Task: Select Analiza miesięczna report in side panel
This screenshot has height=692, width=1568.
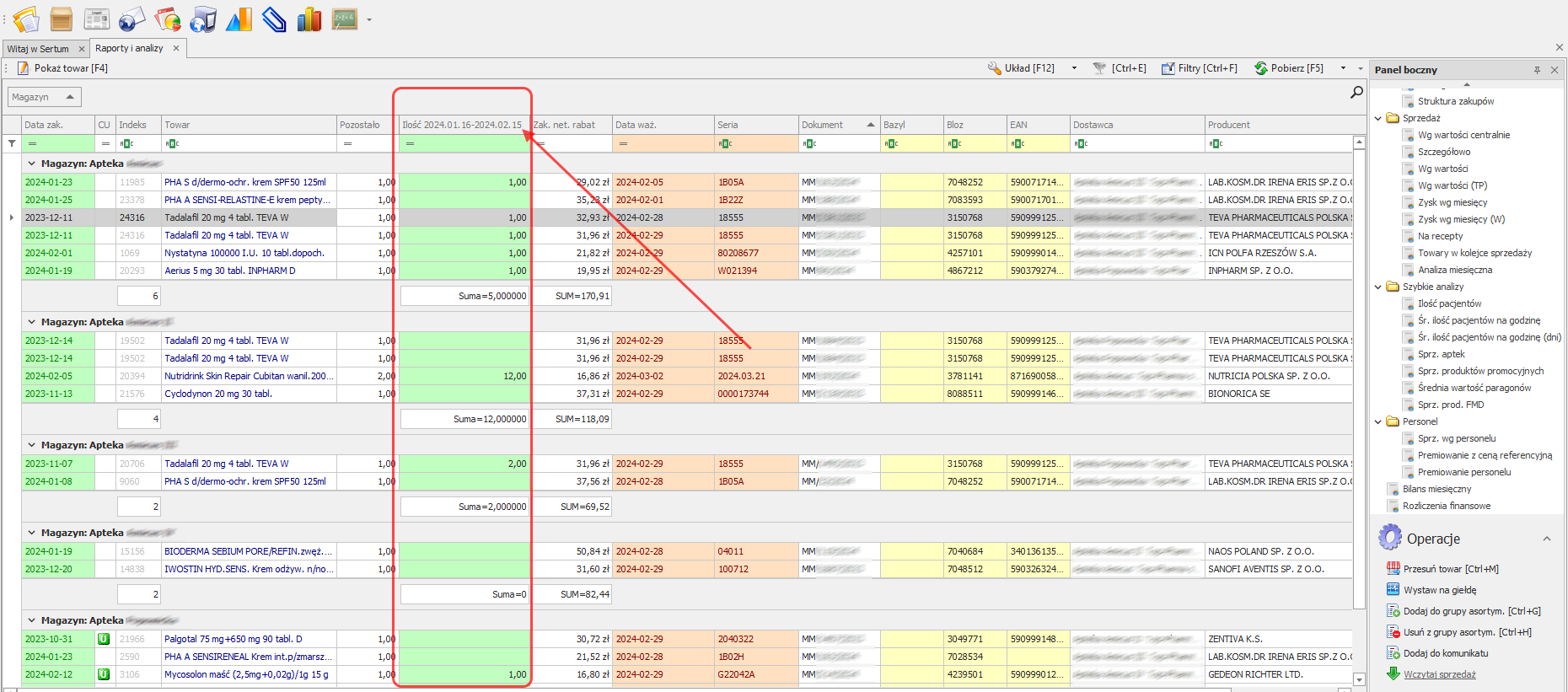Action: [x=1454, y=270]
